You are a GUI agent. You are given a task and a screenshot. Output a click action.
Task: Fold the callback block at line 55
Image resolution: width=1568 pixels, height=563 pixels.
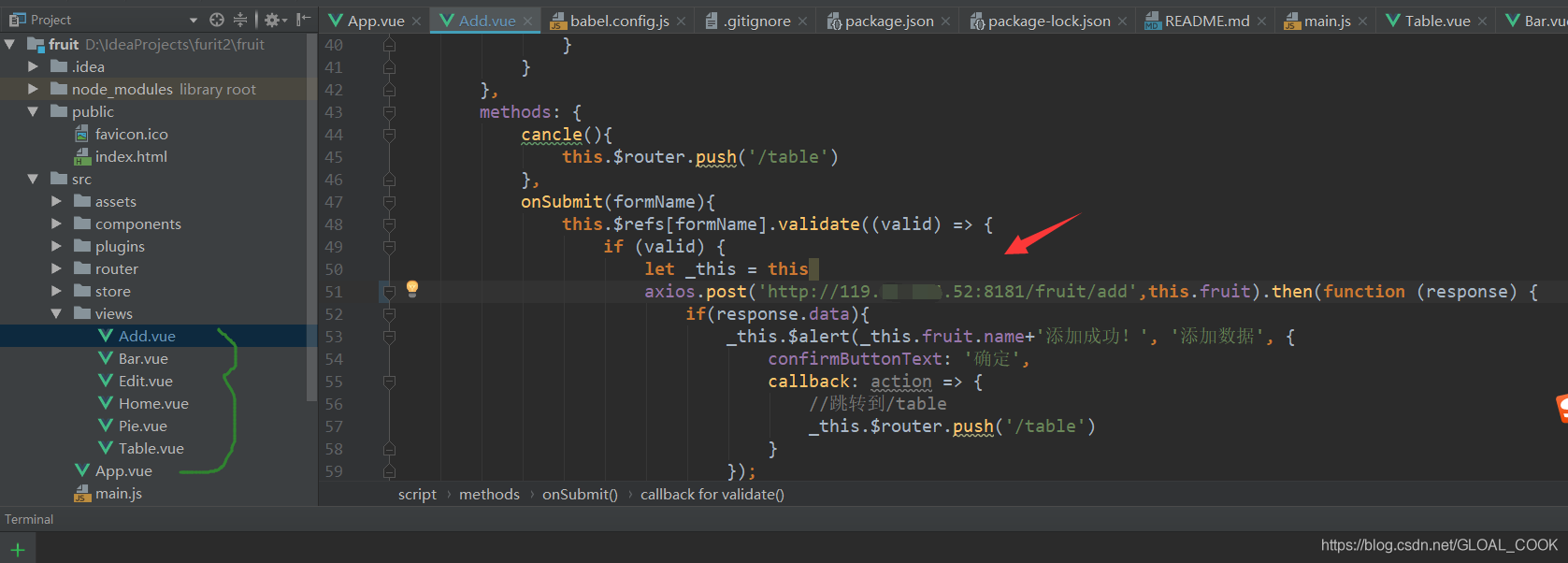click(x=389, y=382)
